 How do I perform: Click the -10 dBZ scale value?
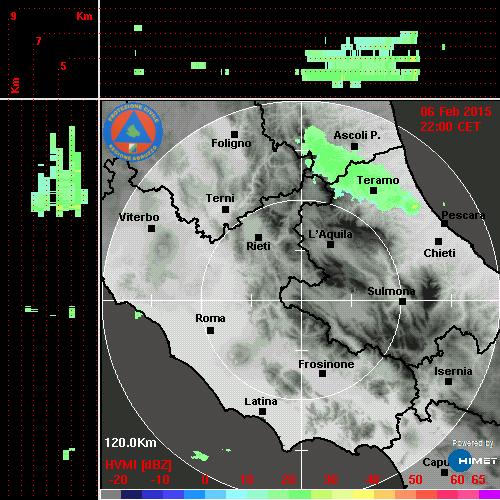[x=160, y=480]
